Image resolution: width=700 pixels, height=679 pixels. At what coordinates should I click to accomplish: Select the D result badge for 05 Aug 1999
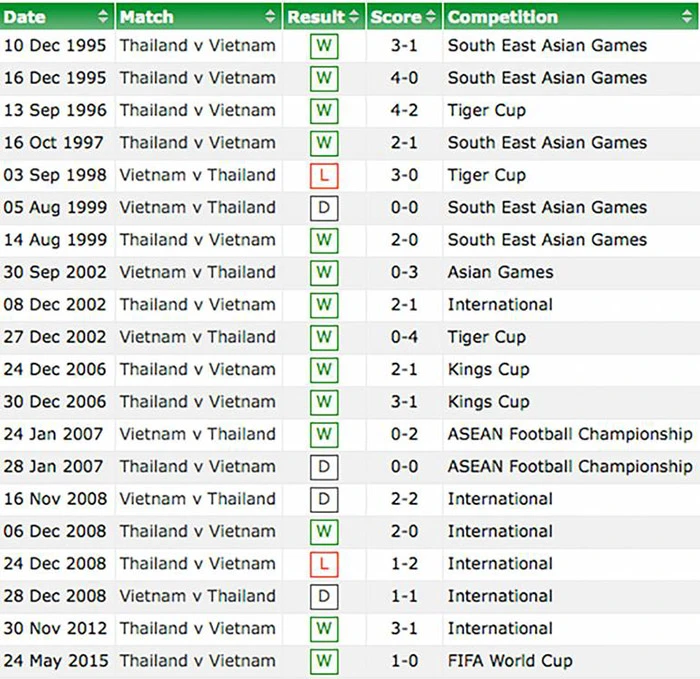pos(323,208)
